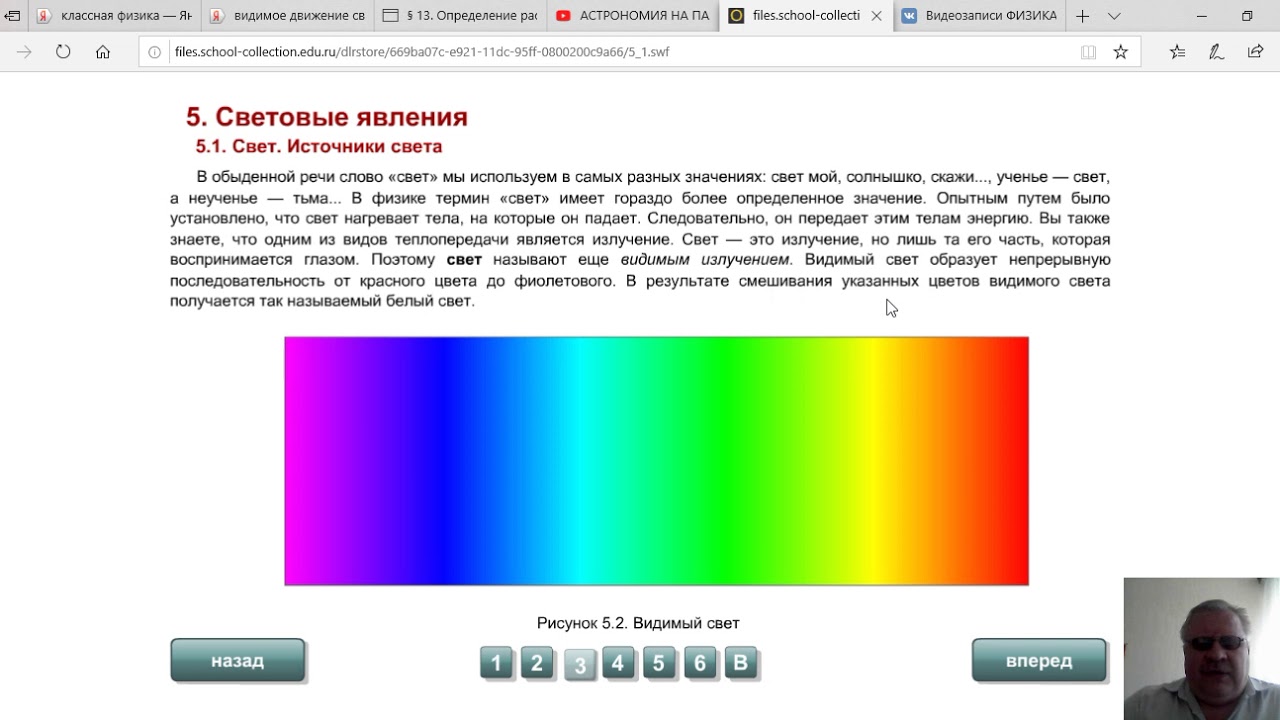Close the files.school-collection tab
This screenshot has width=1280, height=720.
(876, 16)
